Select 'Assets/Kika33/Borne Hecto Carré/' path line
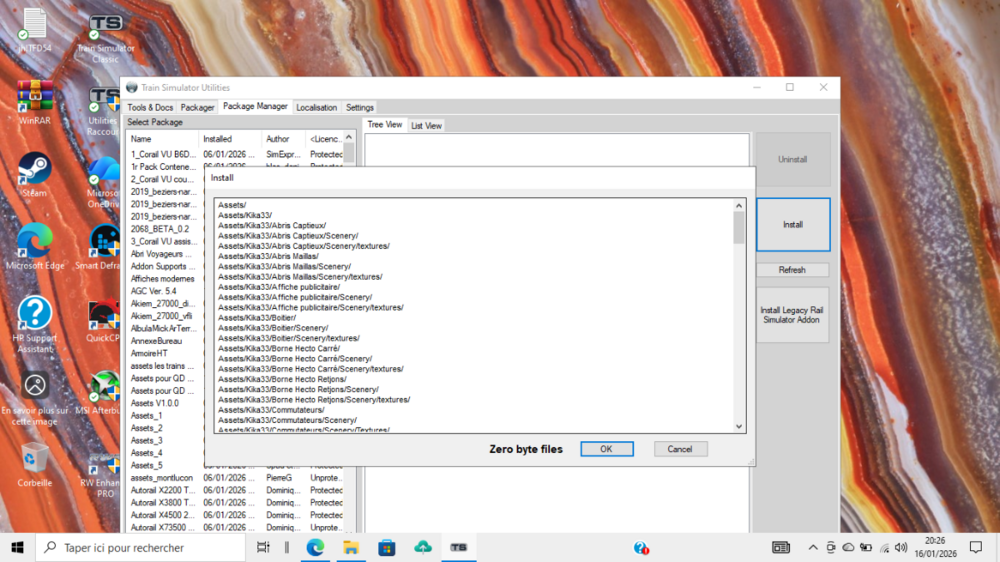This screenshot has height=562, width=1000. coord(279,348)
